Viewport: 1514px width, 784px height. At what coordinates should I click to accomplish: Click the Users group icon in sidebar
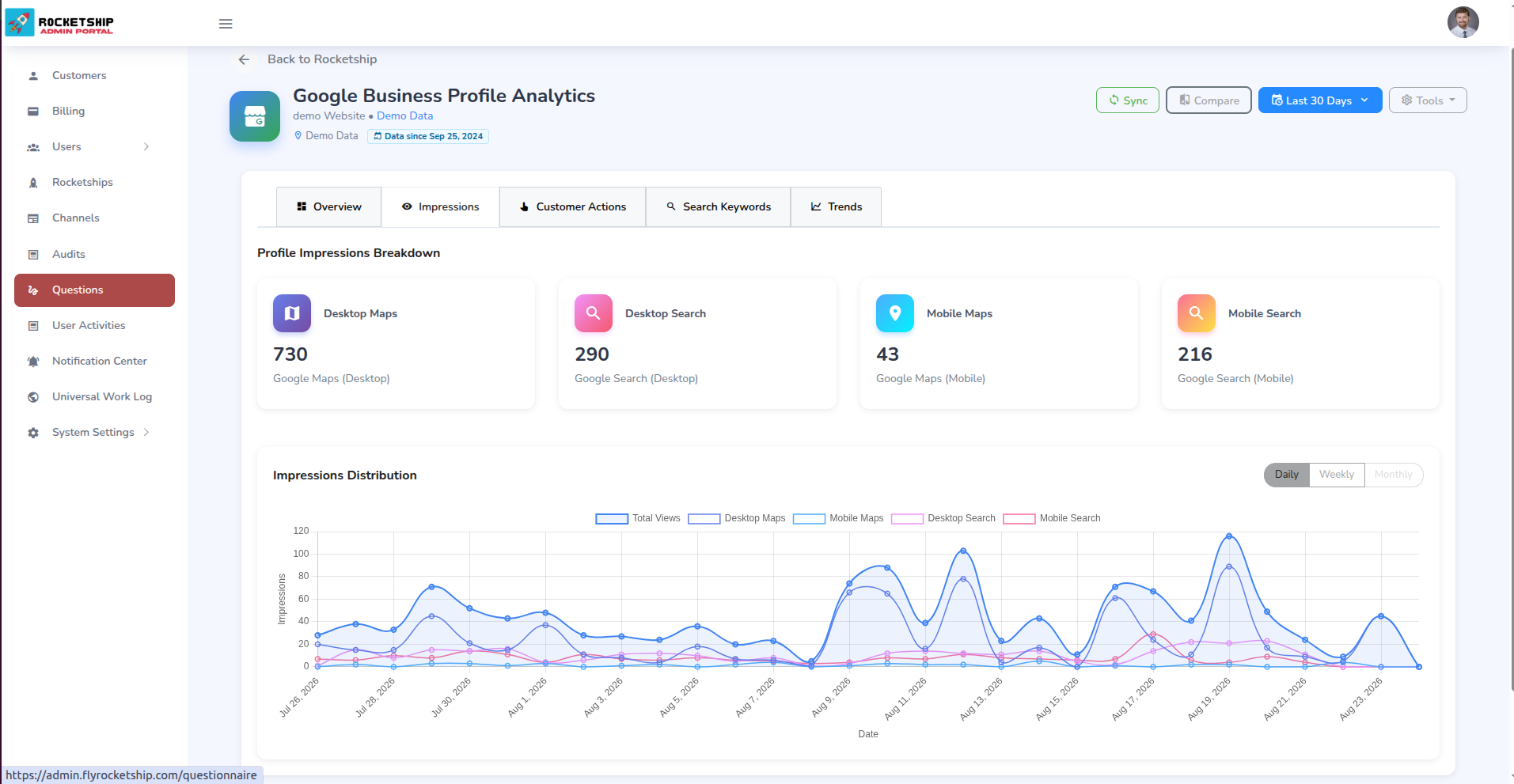click(33, 147)
